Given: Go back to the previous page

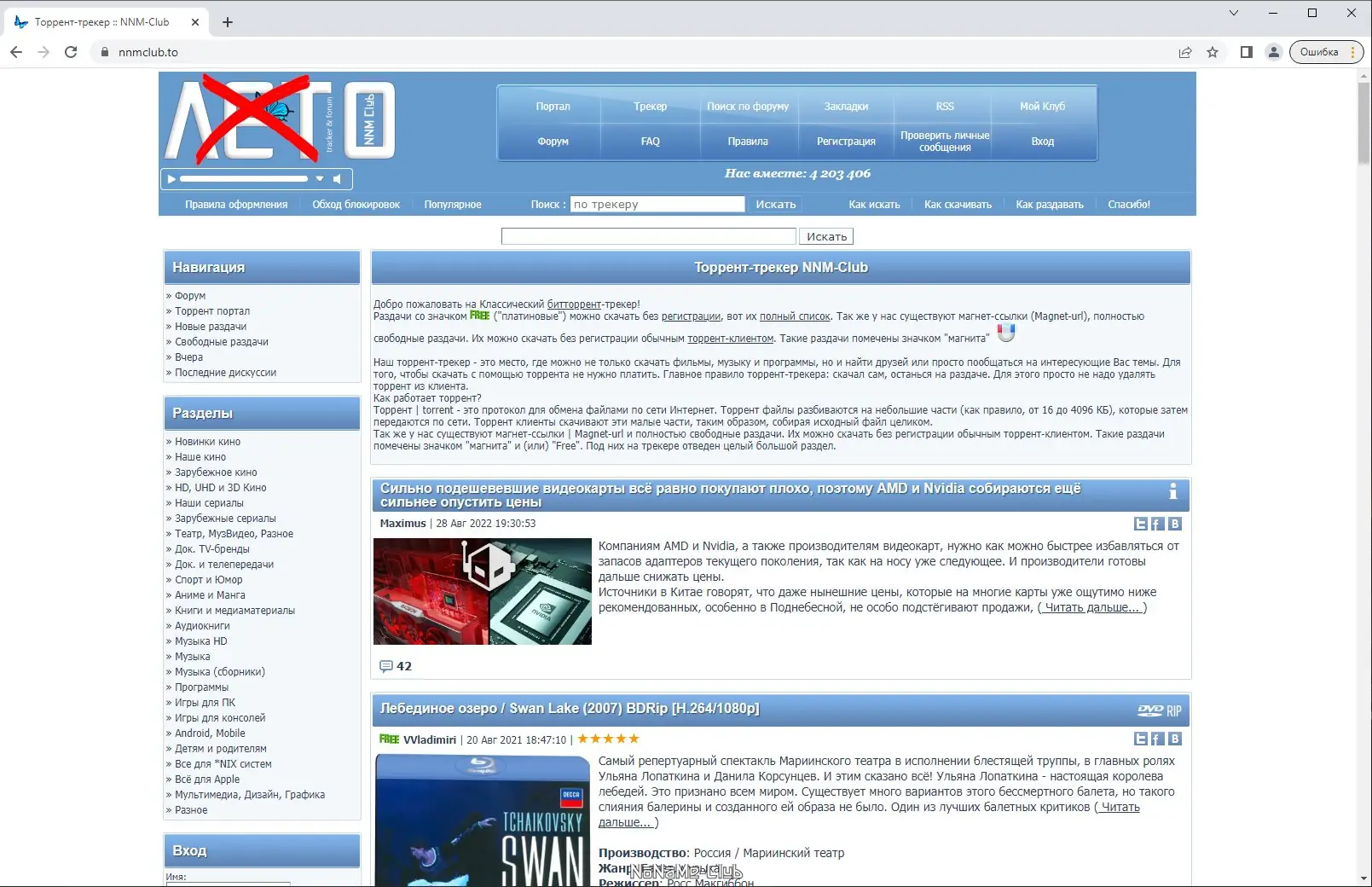Looking at the screenshot, I should coord(16,52).
